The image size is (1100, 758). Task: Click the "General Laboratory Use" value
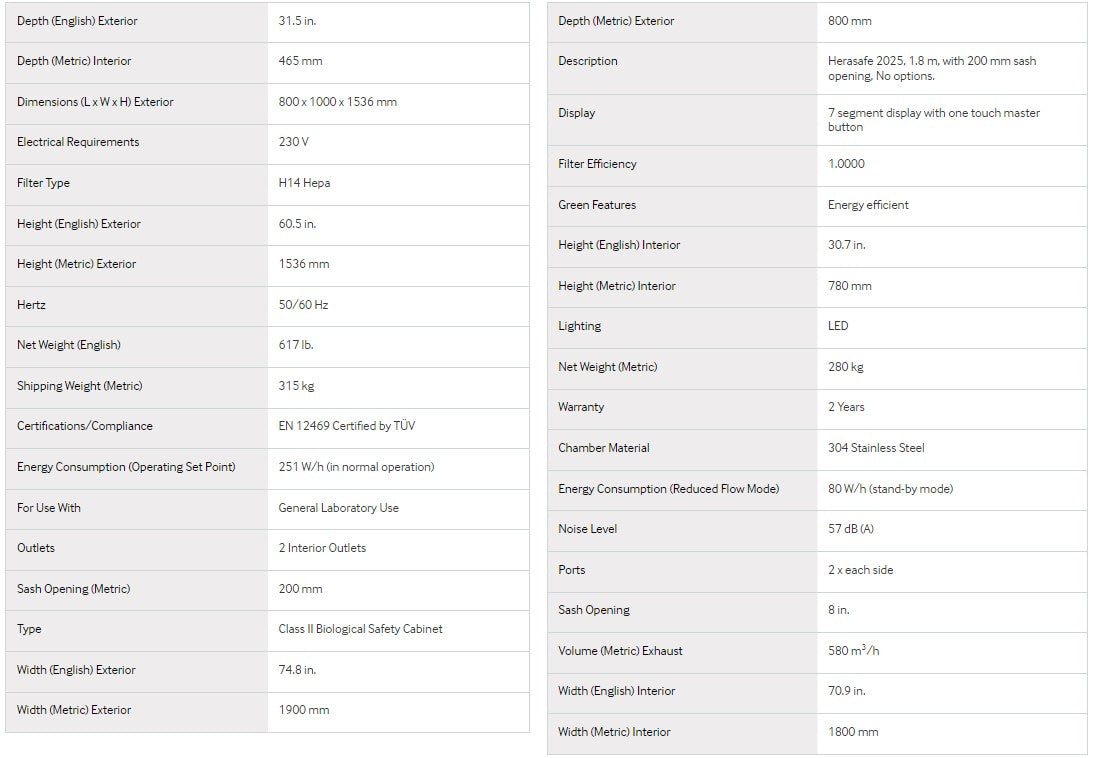click(338, 508)
